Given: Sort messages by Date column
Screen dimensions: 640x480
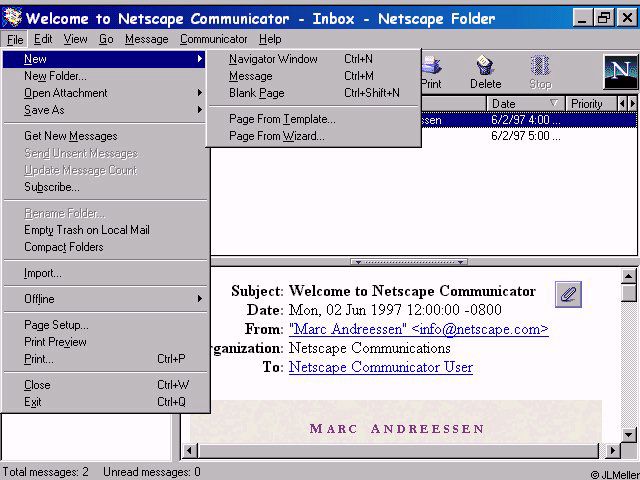Looking at the screenshot, I should (x=525, y=104).
